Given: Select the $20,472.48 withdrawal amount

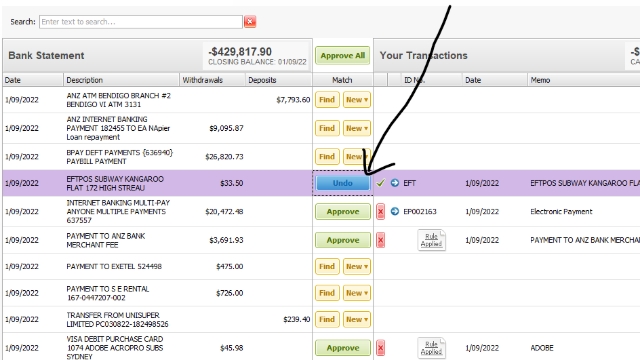Looking at the screenshot, I should 224,211.
